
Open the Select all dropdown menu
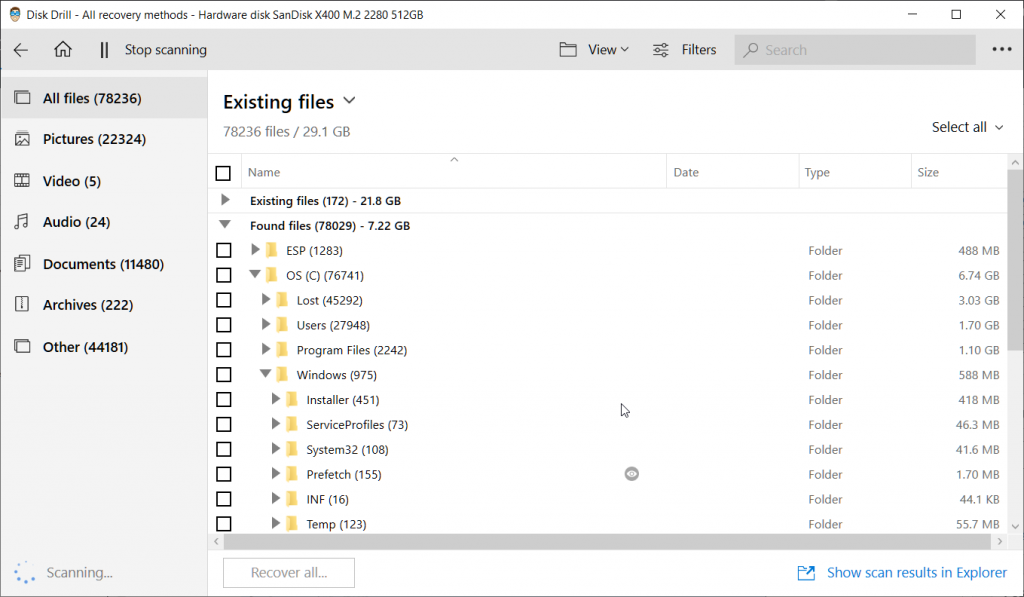[966, 127]
